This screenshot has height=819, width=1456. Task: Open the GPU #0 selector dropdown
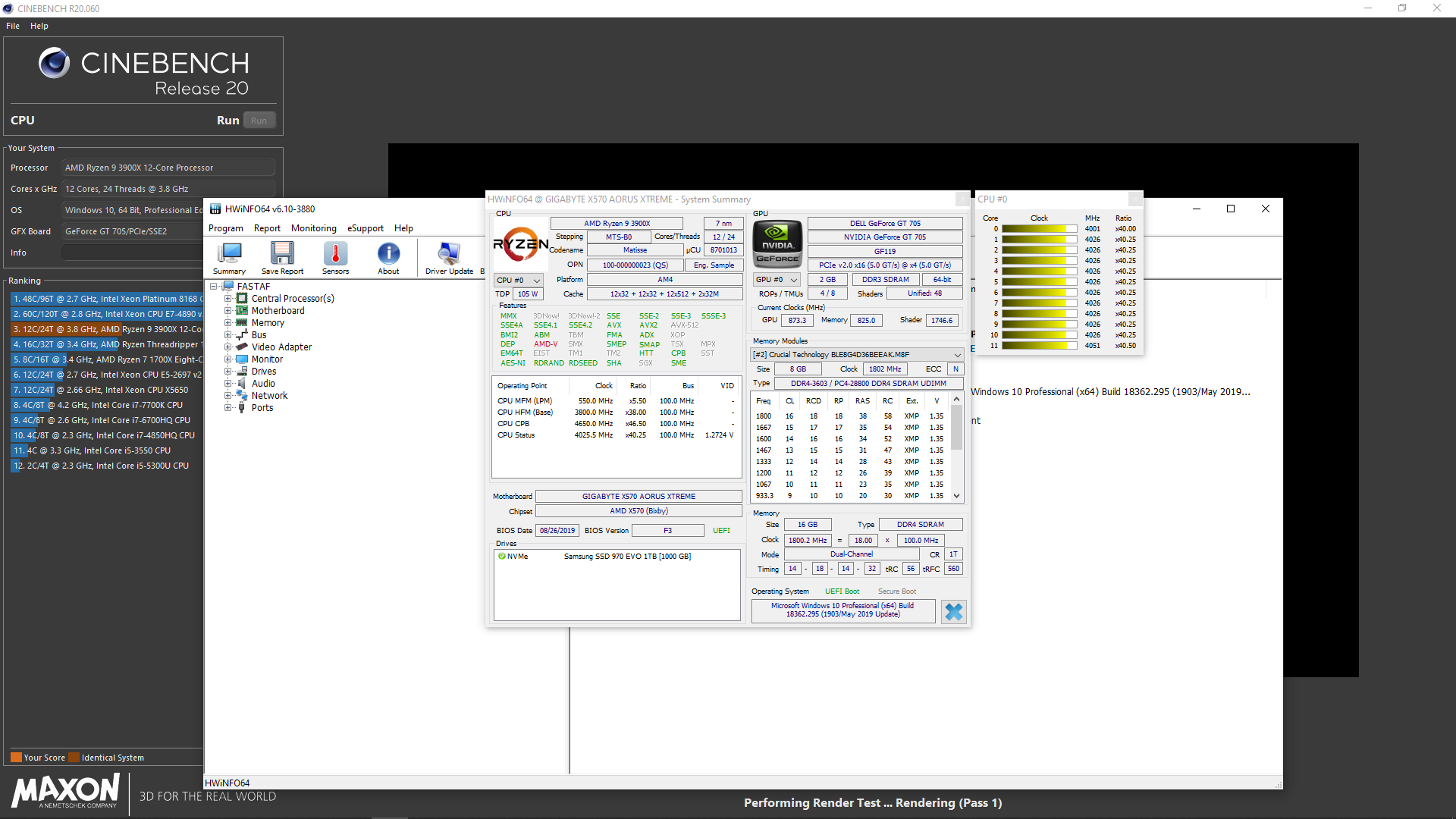pos(777,280)
